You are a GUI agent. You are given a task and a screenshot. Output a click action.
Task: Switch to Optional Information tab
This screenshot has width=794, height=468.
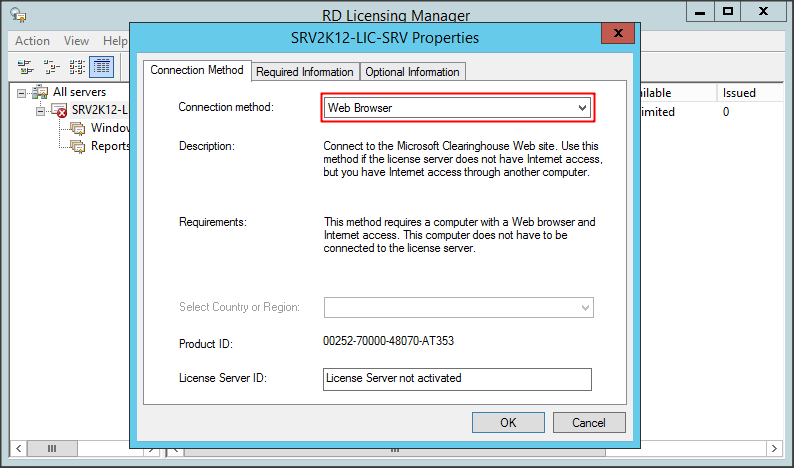pos(412,72)
